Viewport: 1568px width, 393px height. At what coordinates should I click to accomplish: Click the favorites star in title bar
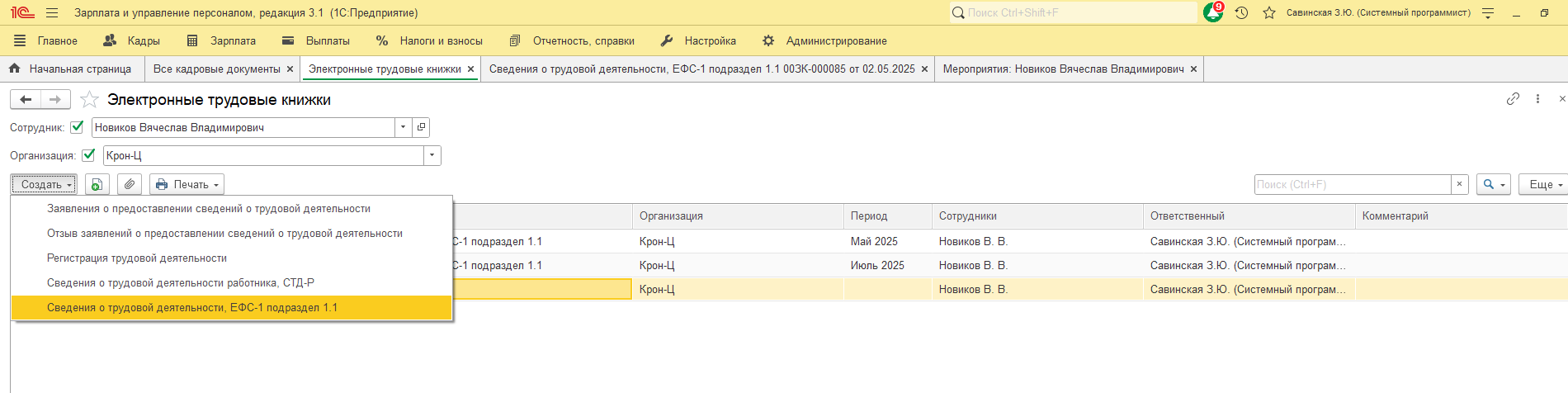click(x=1269, y=12)
